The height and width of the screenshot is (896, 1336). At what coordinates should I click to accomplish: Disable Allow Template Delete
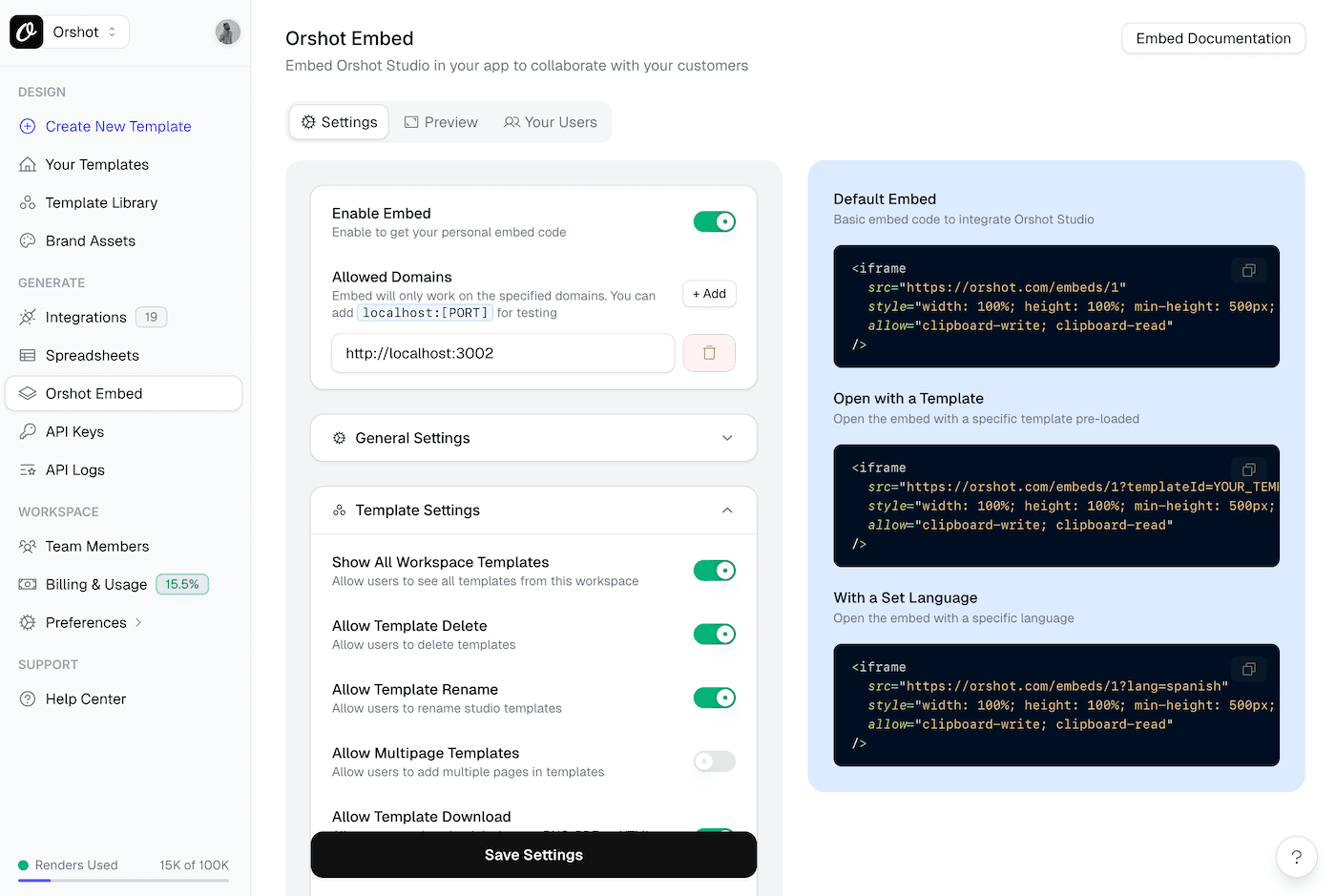pos(714,634)
